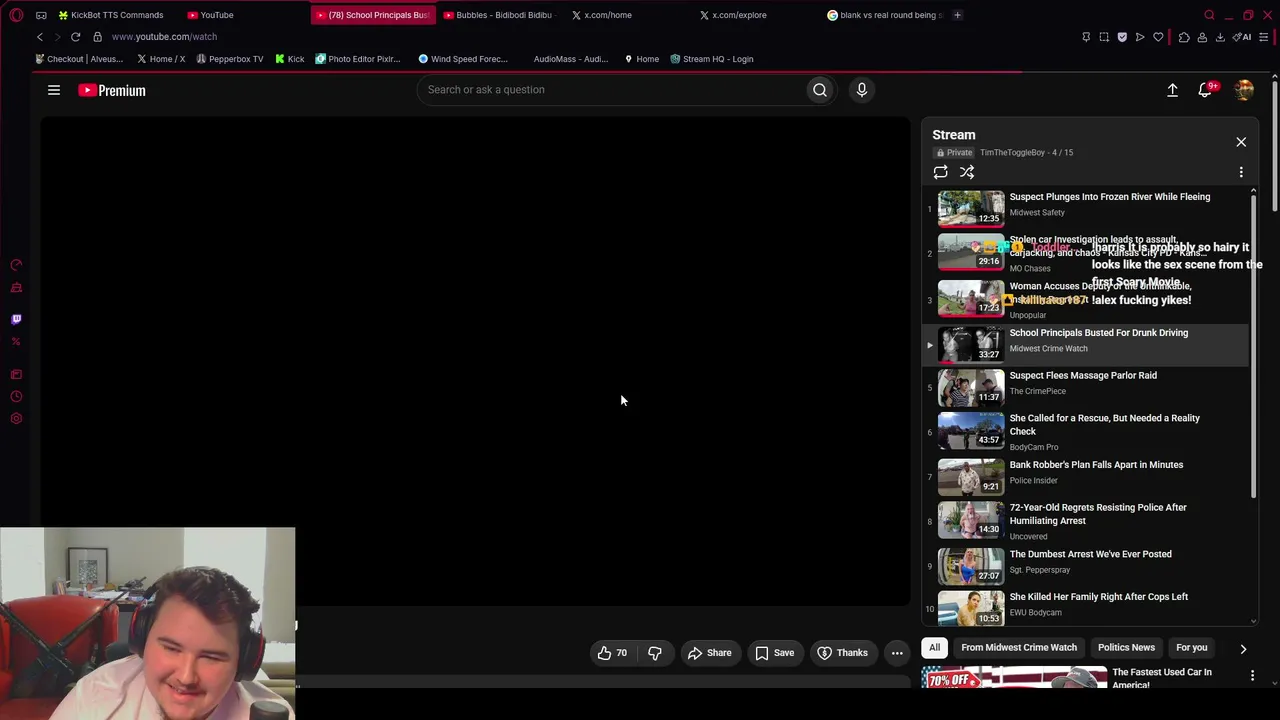Open the YouTube create upload icon
This screenshot has width=1280, height=720.
click(x=1173, y=90)
